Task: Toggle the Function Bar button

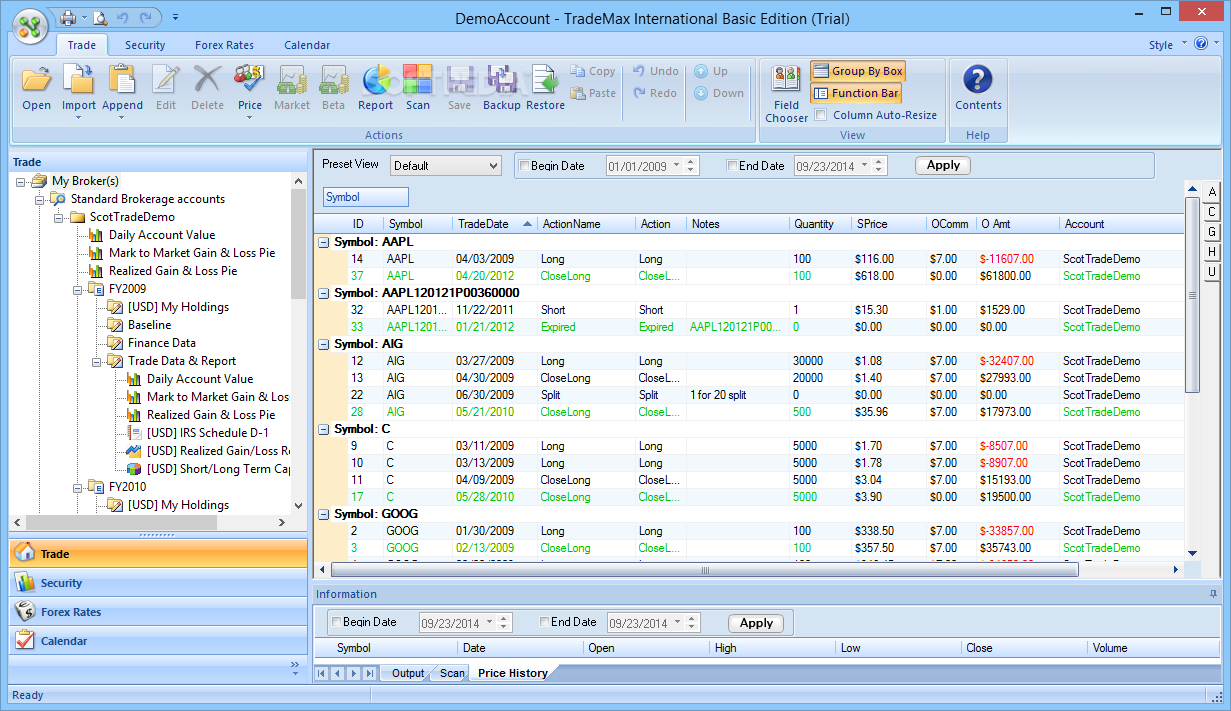Action: tap(855, 93)
